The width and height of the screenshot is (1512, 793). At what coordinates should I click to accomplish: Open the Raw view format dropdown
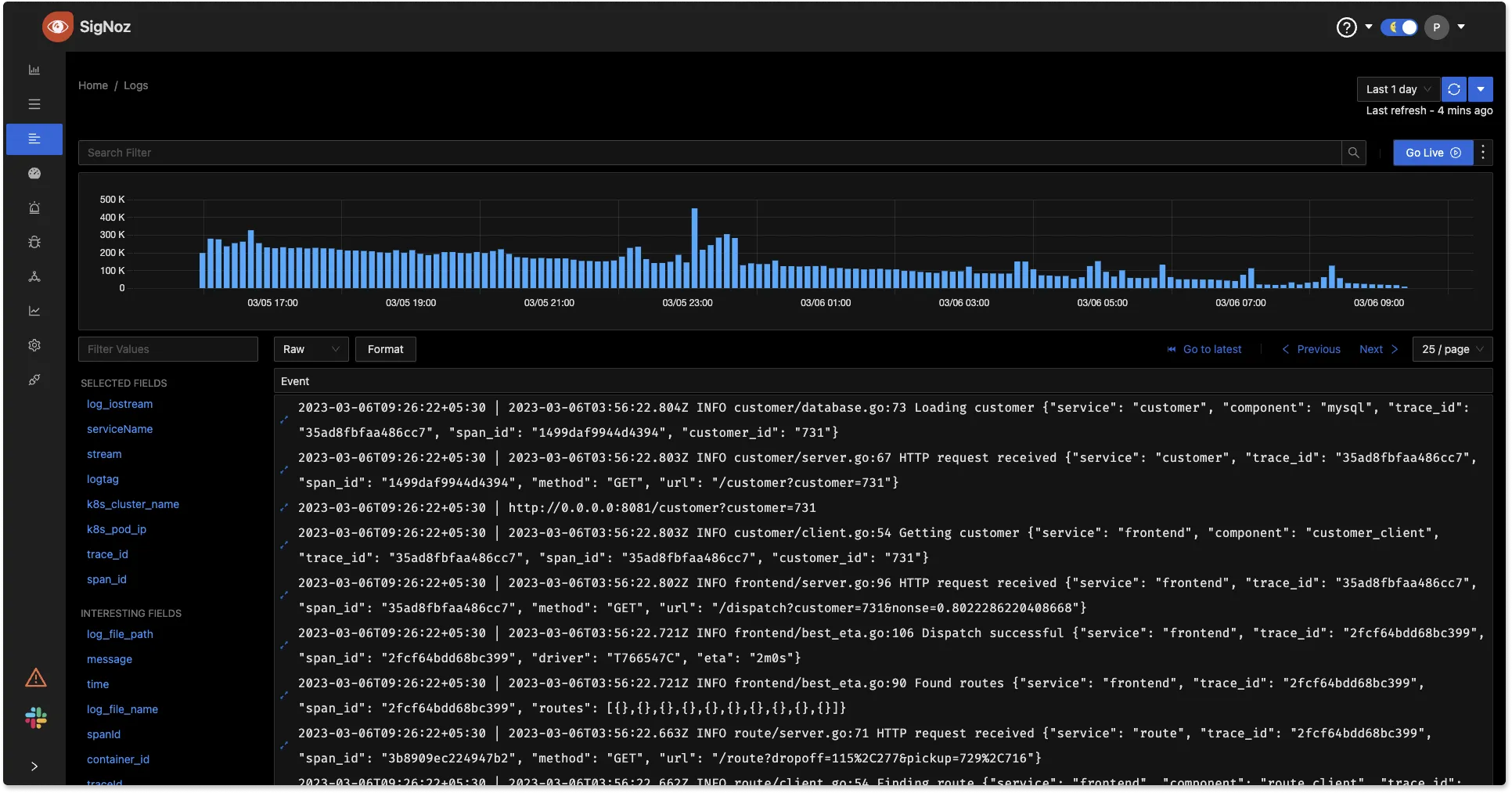pos(311,349)
